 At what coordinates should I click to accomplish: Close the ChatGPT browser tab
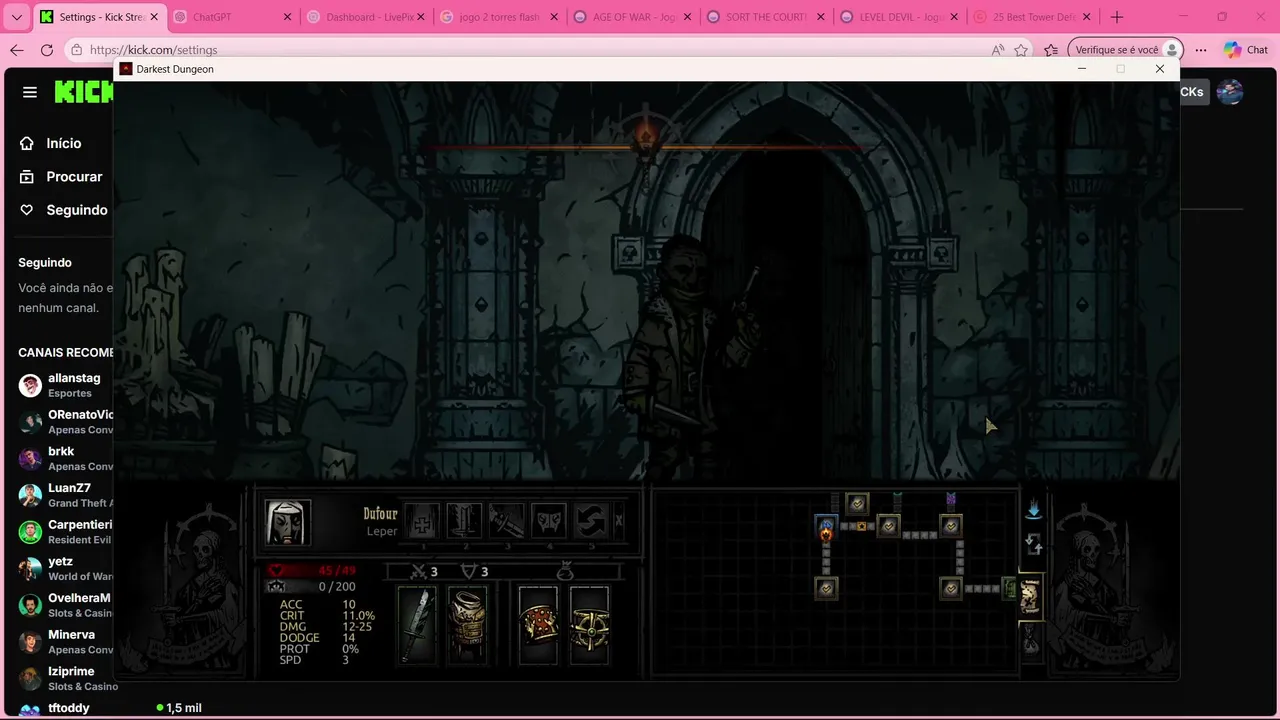point(287,17)
